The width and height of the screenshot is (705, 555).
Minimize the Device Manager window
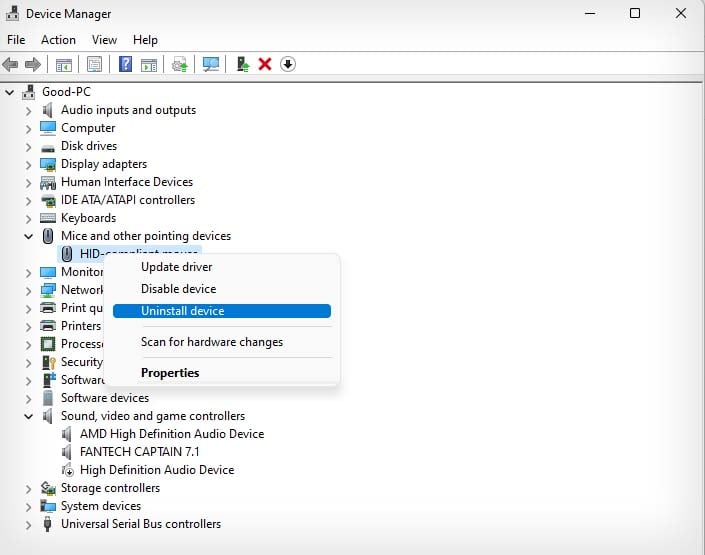(x=590, y=13)
